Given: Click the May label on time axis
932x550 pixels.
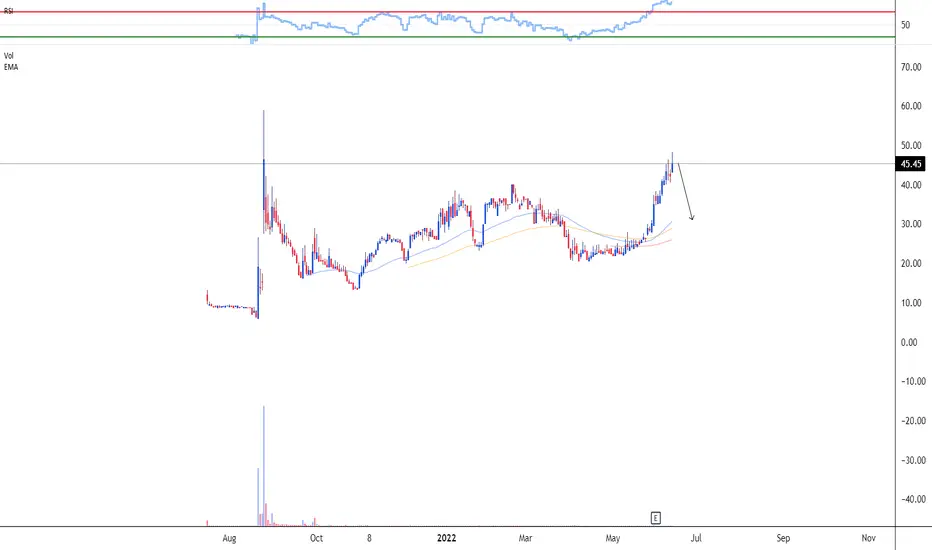Looking at the screenshot, I should [x=612, y=538].
